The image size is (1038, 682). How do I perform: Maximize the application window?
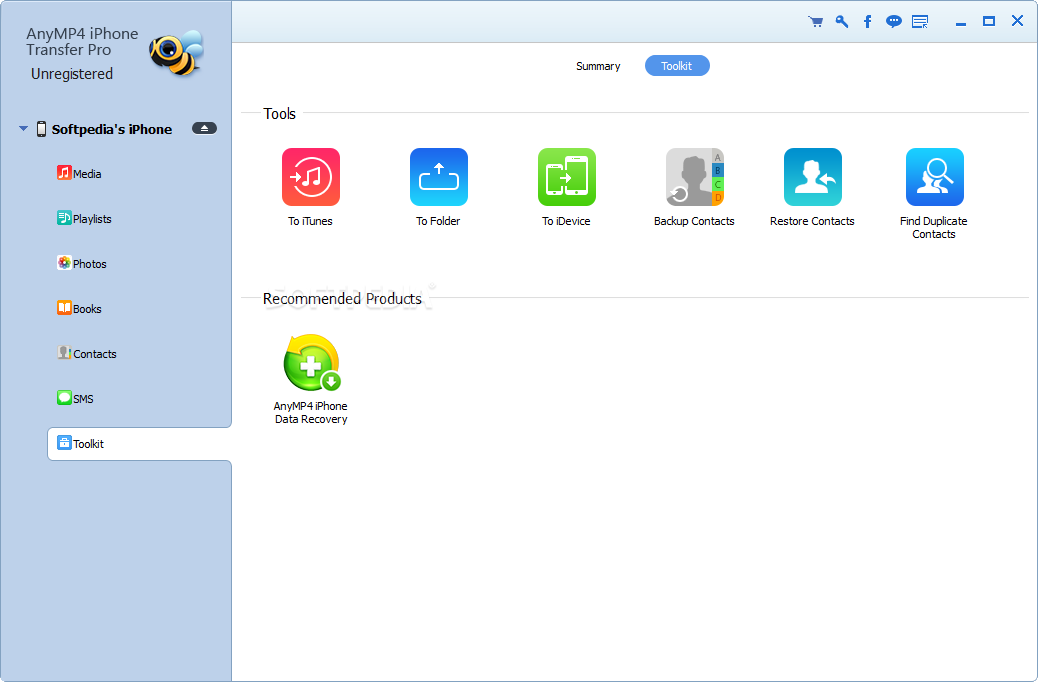988,22
